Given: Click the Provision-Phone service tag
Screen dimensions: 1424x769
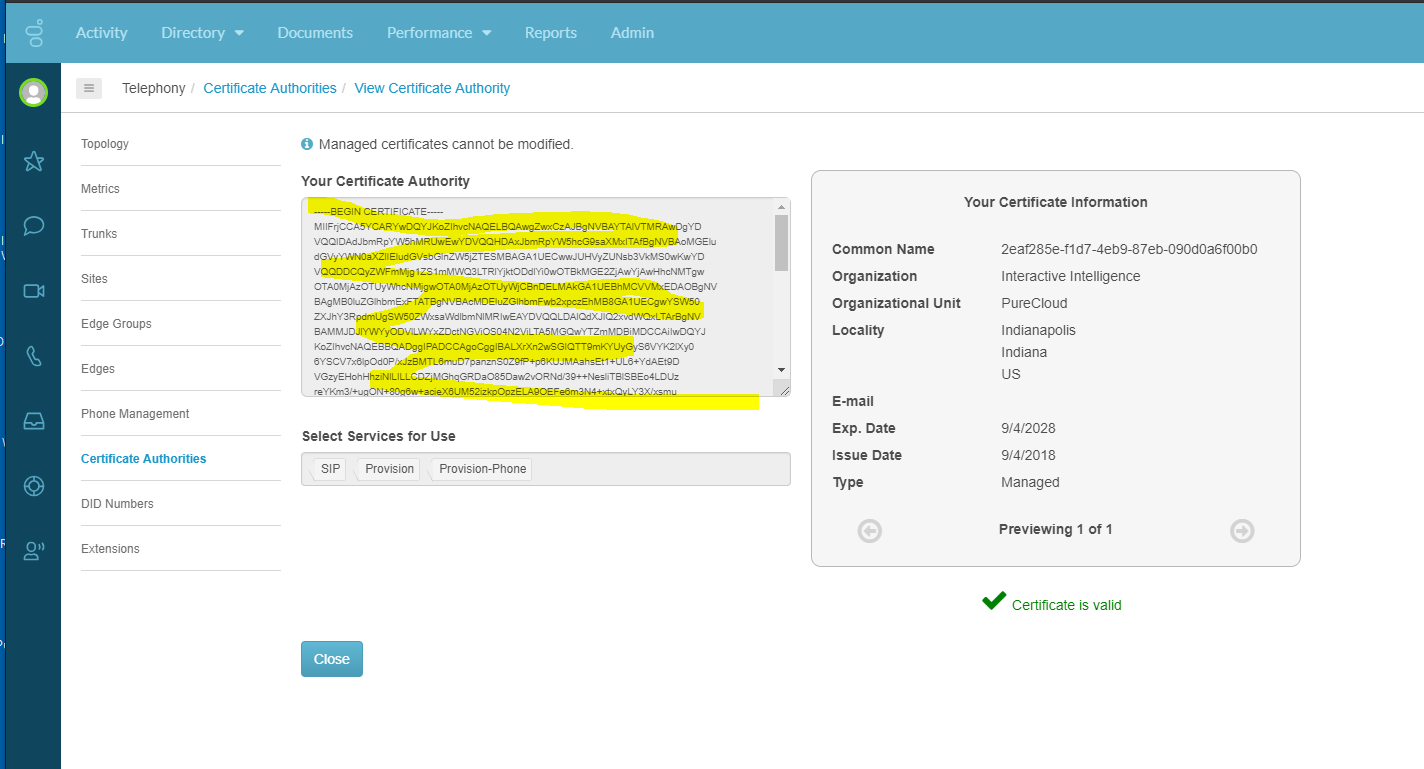Looking at the screenshot, I should (481, 469).
